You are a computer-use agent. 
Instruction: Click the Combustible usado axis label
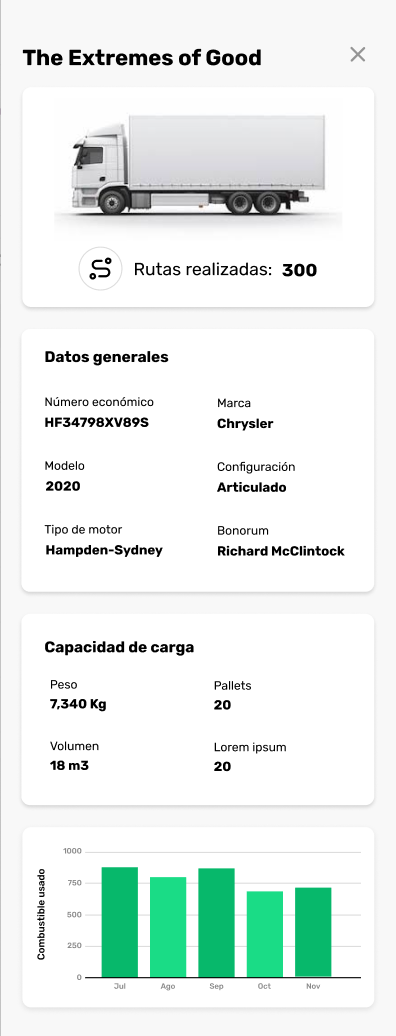pos(41,914)
